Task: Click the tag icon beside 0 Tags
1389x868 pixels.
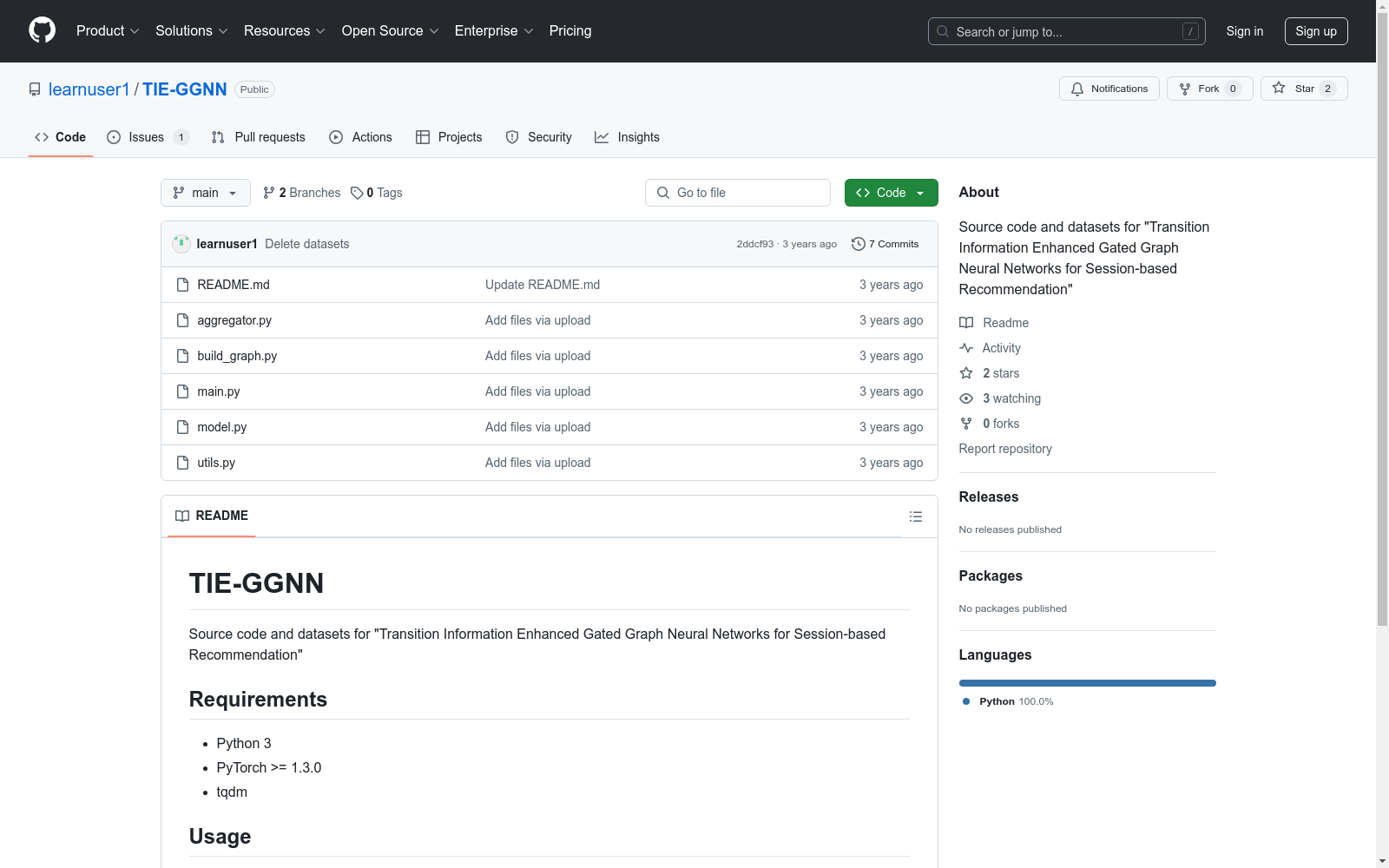Action: (357, 193)
